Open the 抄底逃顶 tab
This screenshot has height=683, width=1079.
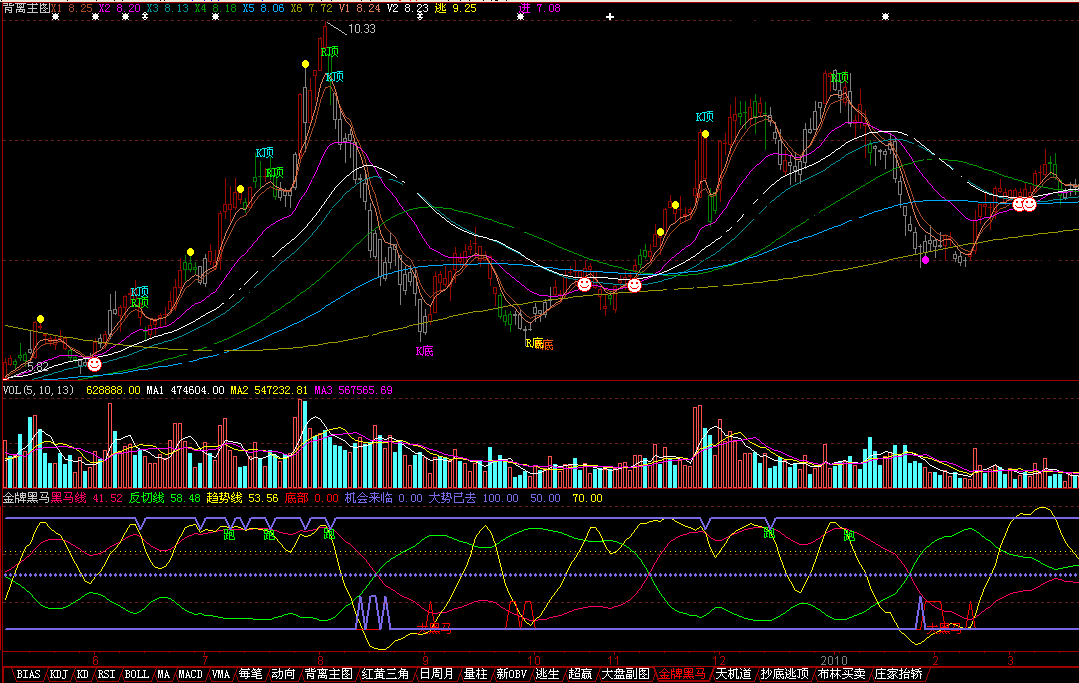point(784,675)
